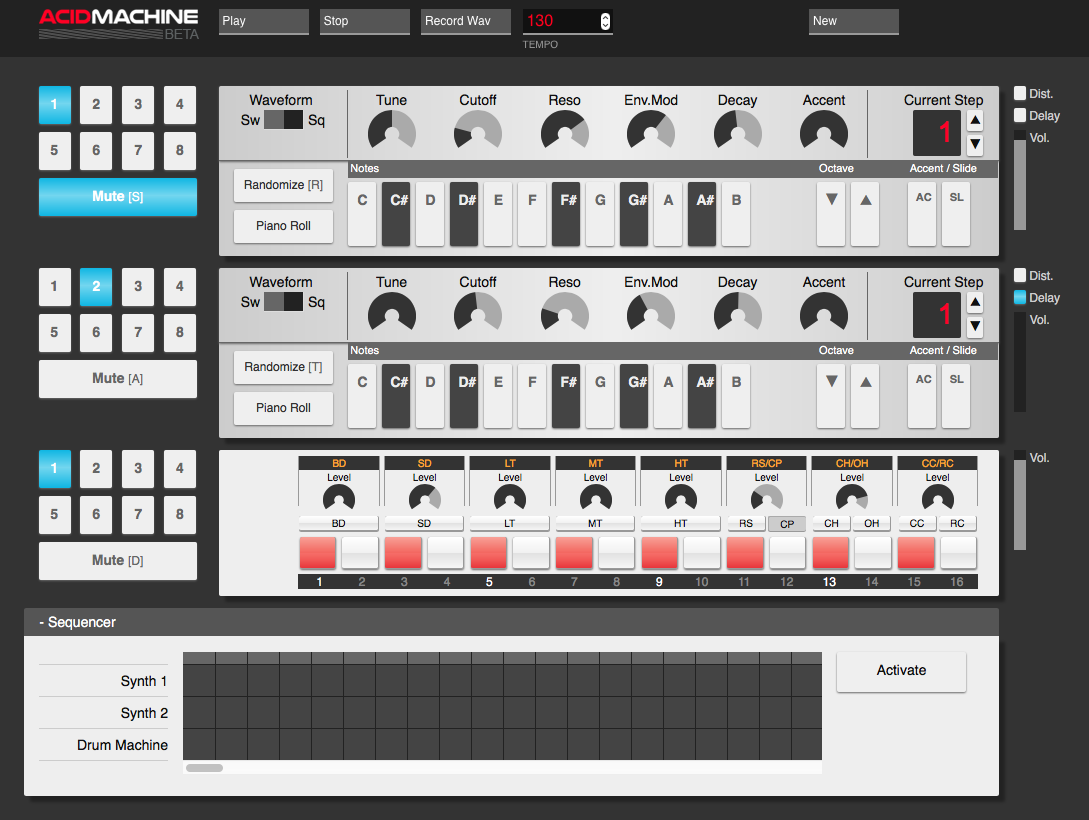Adjust the CH/OH Level knob

tap(852, 499)
